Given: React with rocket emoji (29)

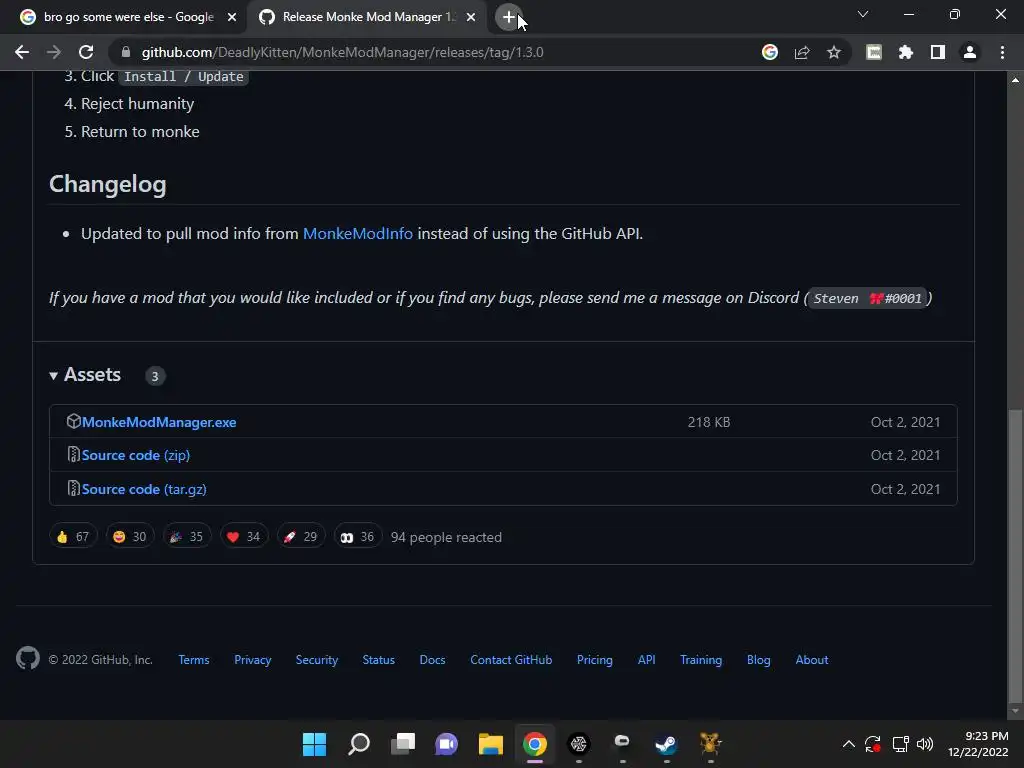Looking at the screenshot, I should coord(300,537).
